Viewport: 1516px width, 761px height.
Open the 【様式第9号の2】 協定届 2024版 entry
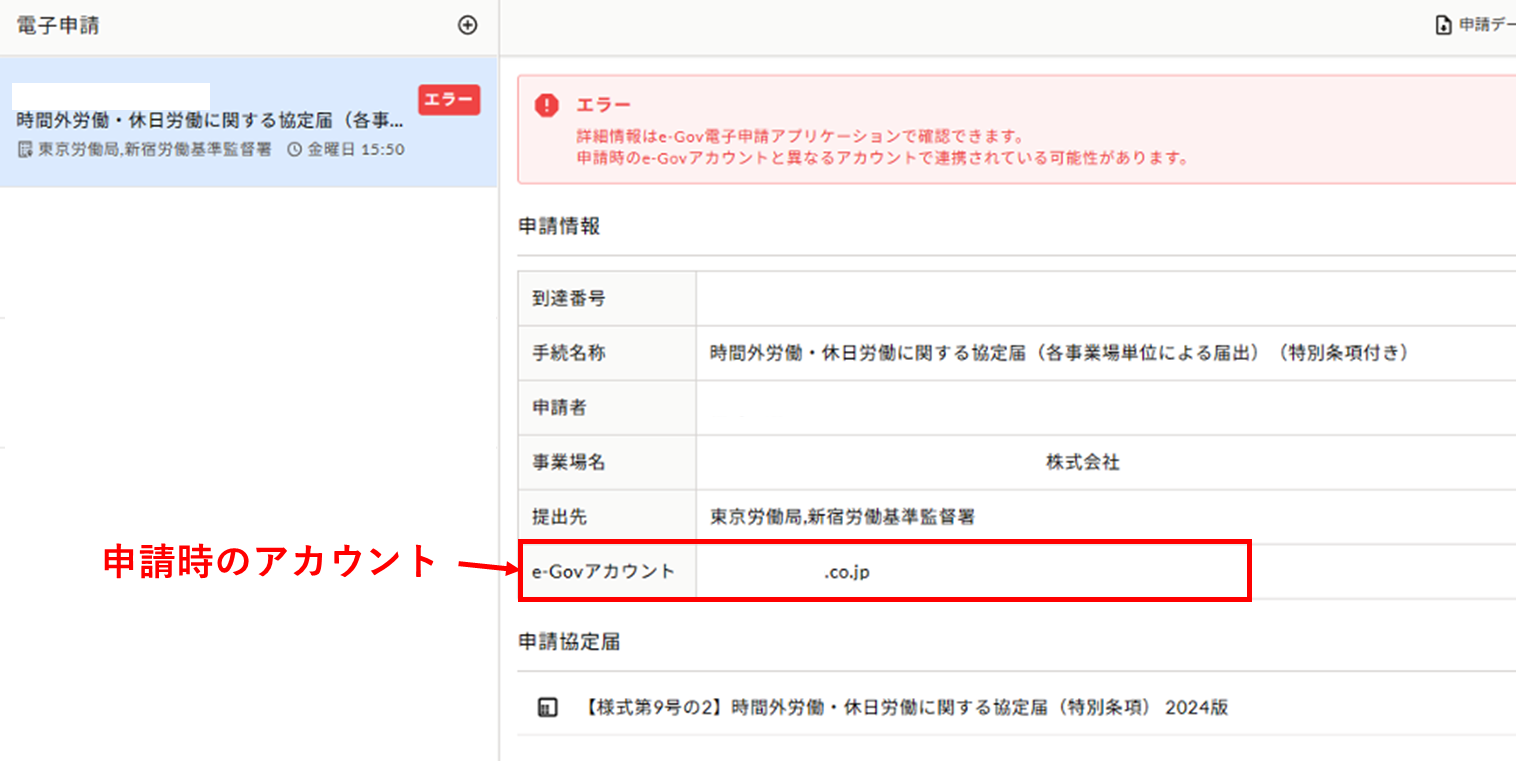click(x=904, y=708)
